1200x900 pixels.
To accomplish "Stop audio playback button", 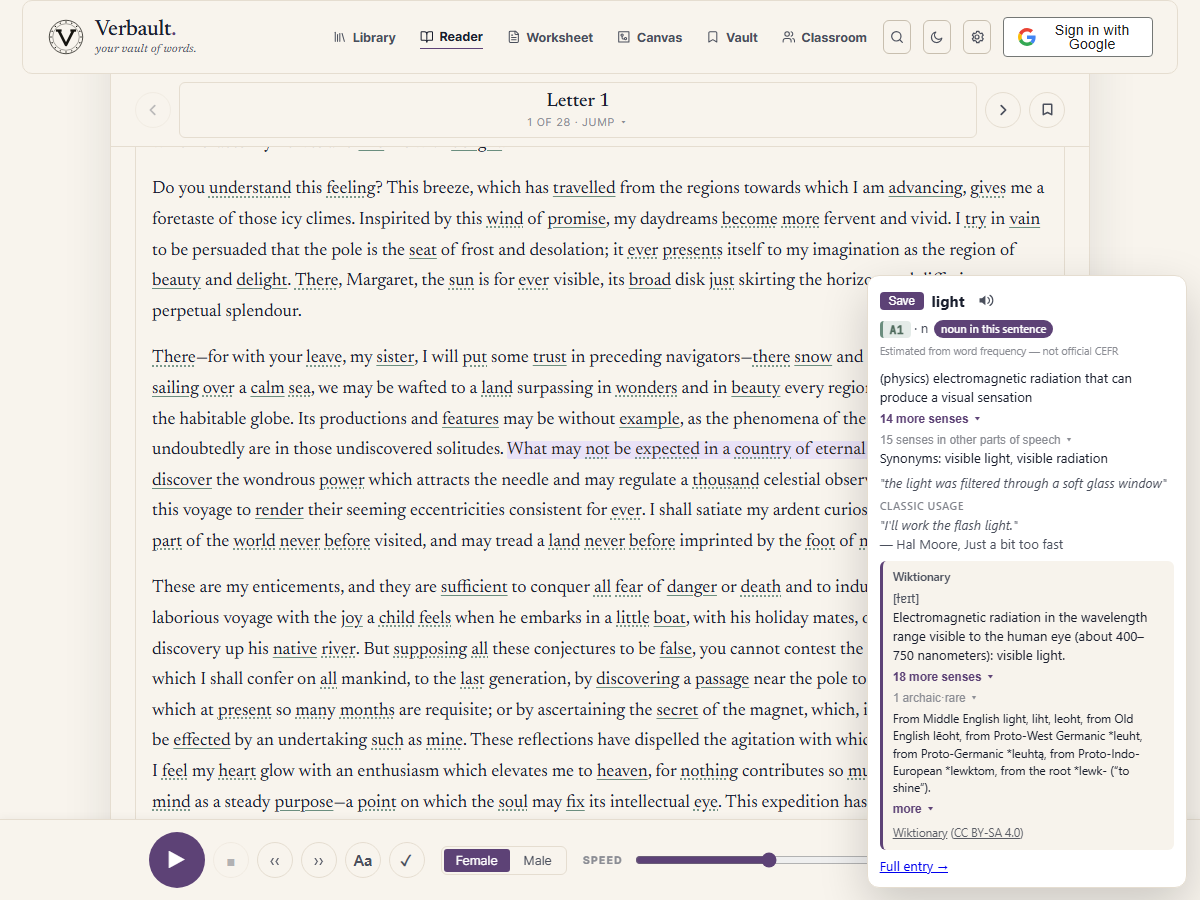I will [x=231, y=860].
